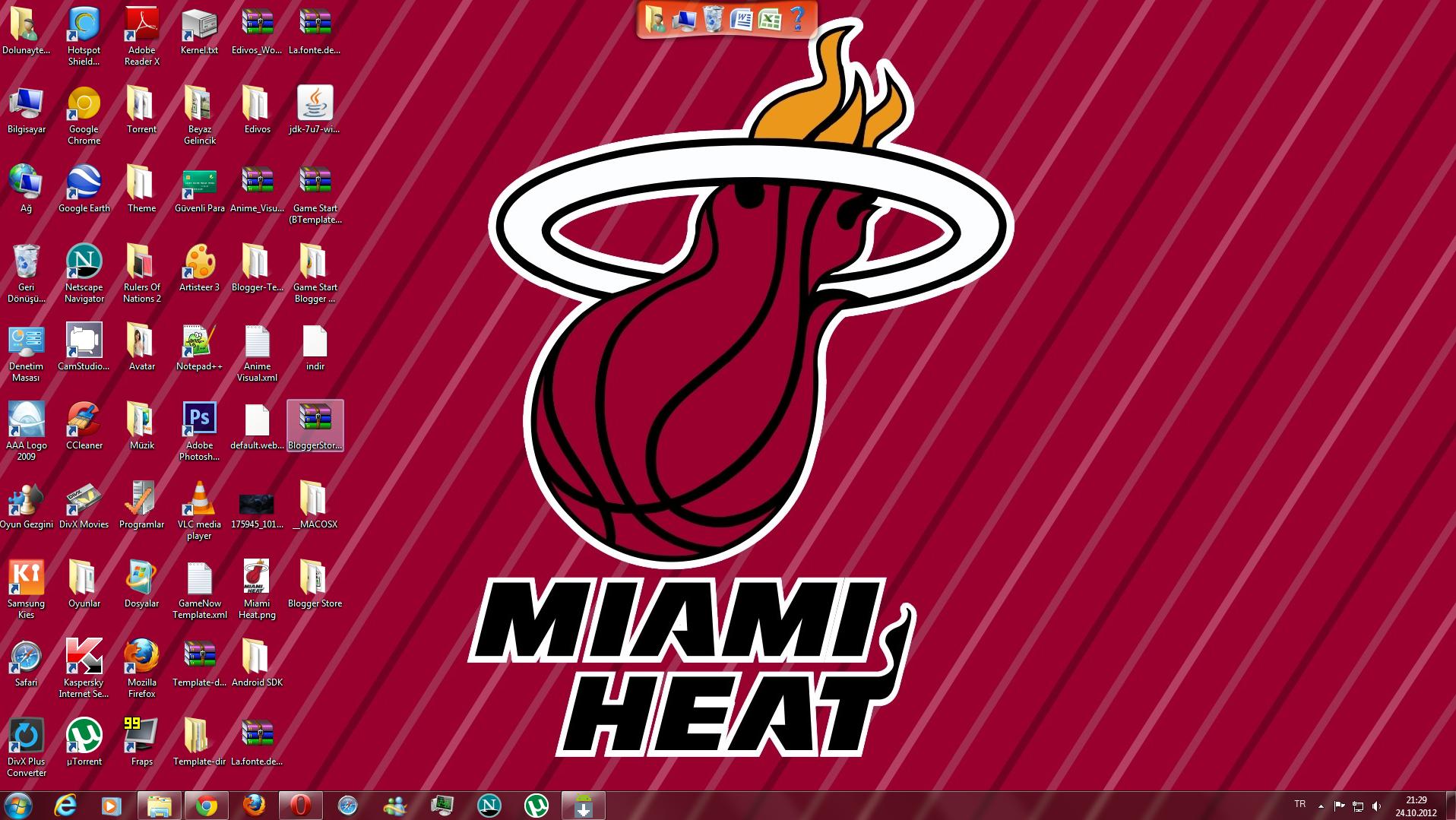Select the Anime Visual.xml file
This screenshot has height=820, width=1456.
pos(258,353)
